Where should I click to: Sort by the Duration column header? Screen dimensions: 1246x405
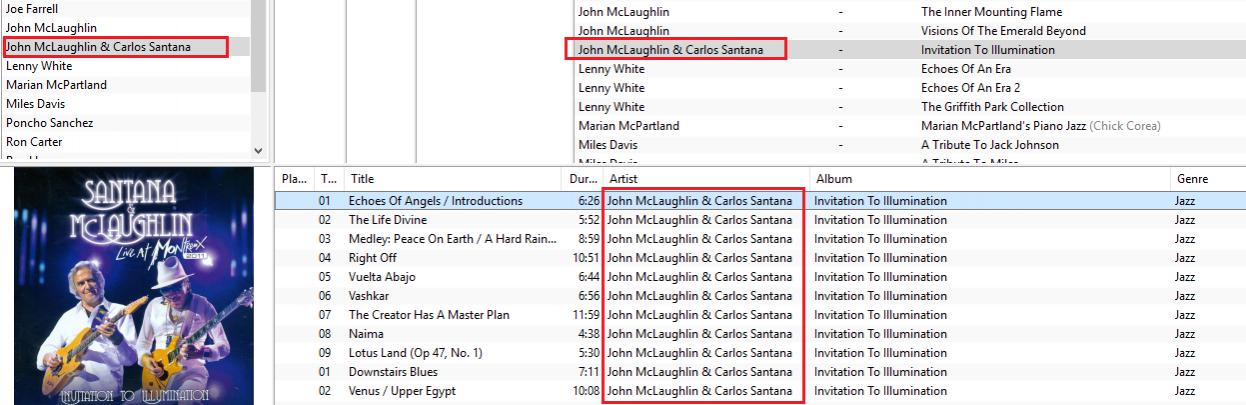[580, 179]
